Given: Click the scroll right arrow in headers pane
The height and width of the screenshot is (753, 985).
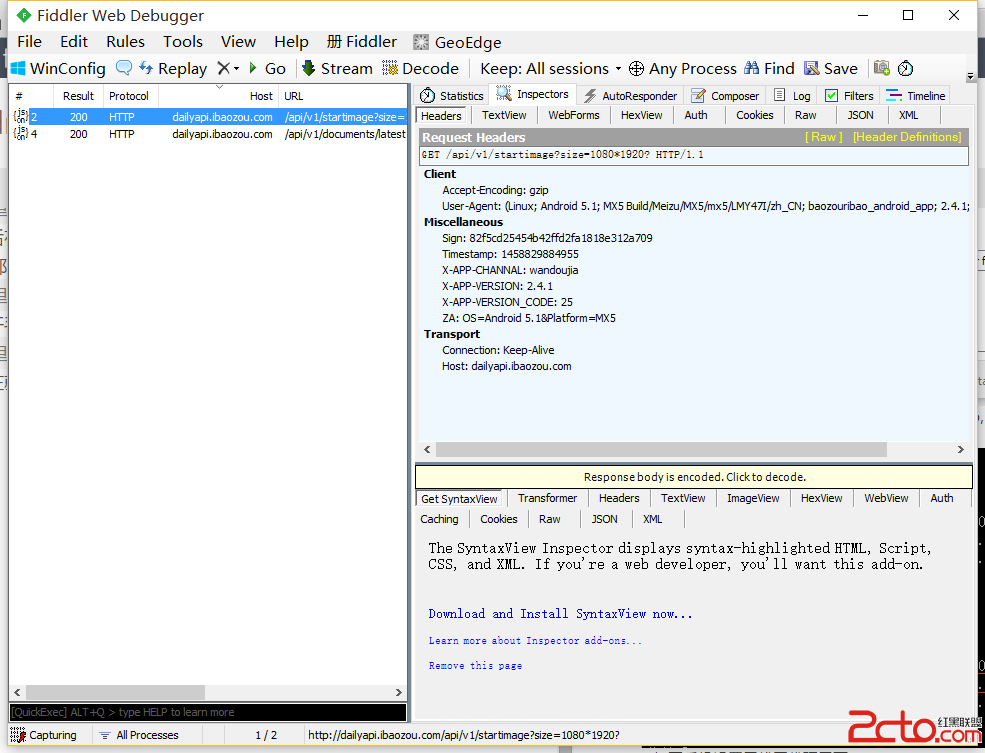Looking at the screenshot, I should point(961,449).
